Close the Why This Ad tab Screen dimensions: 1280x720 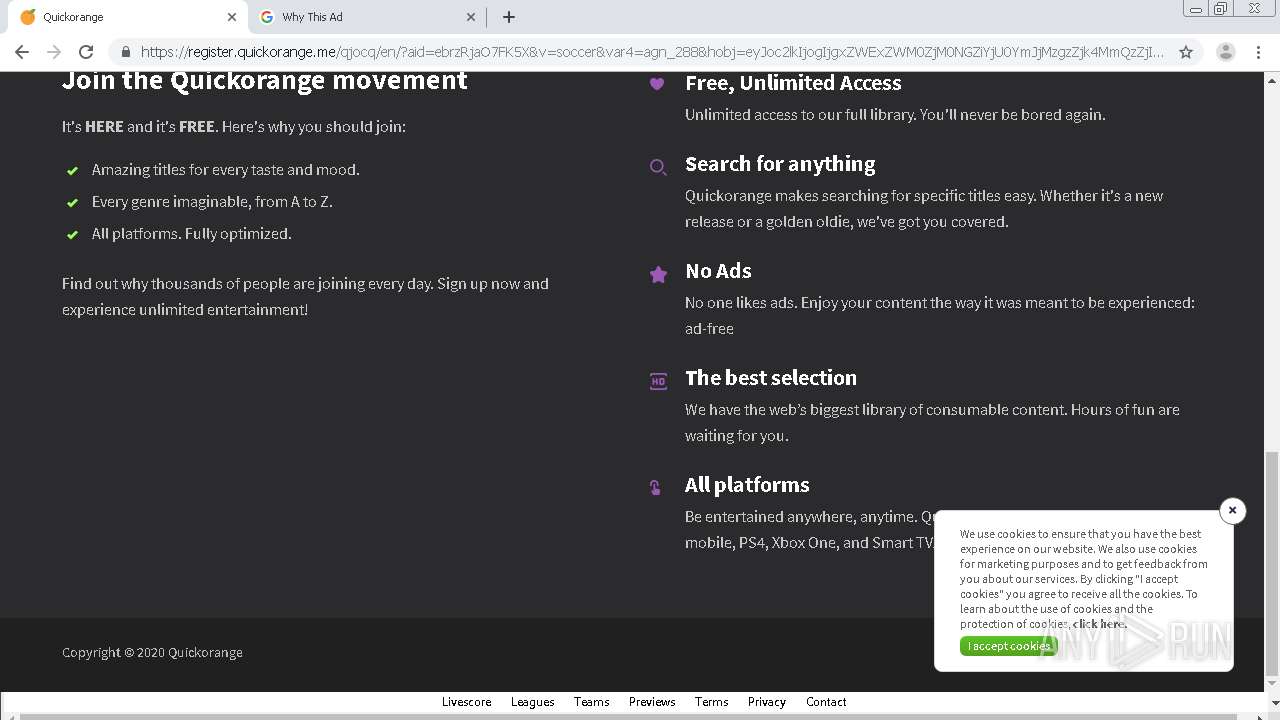pyautogui.click(x=471, y=17)
